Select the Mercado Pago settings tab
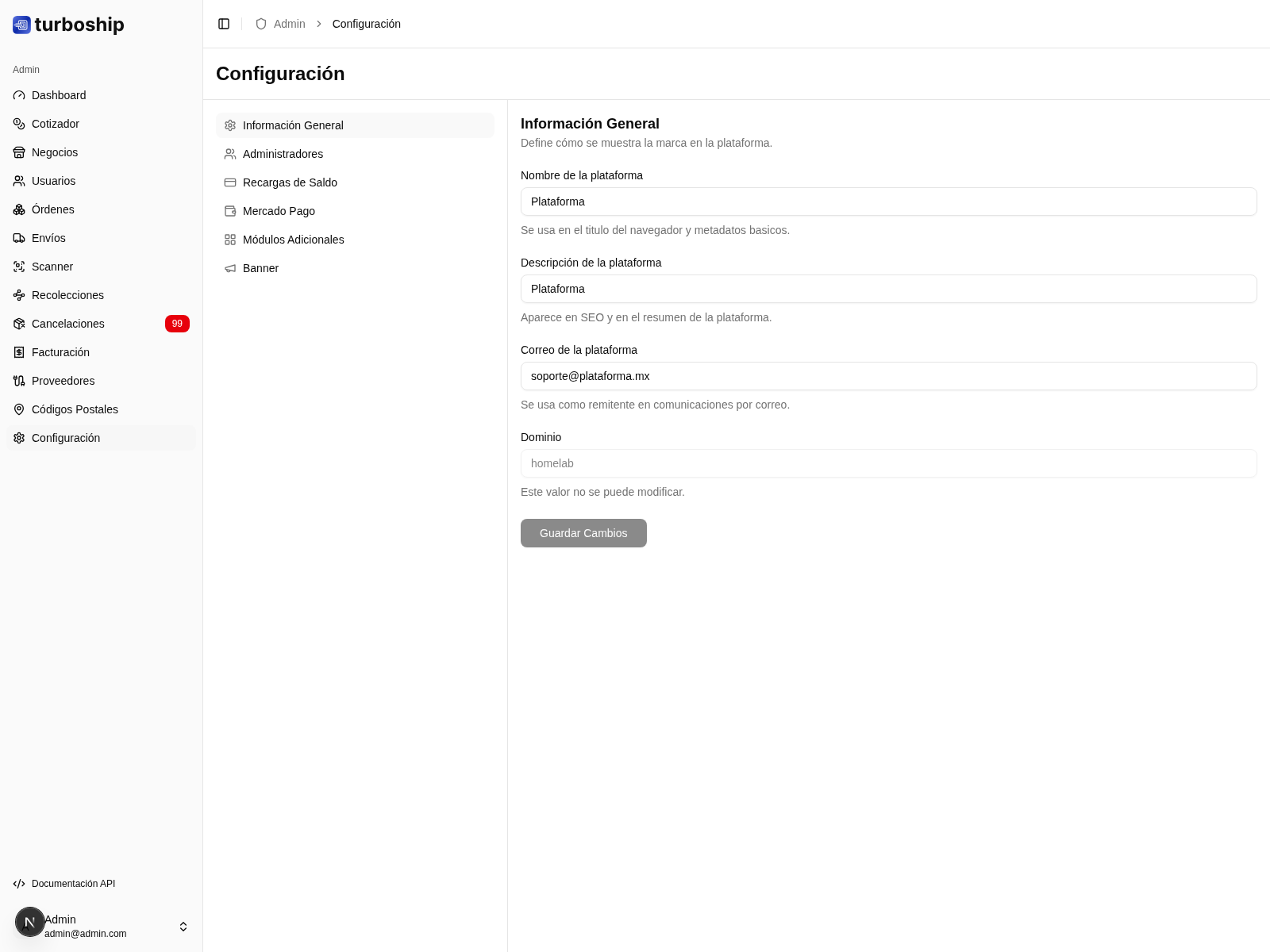Image resolution: width=1270 pixels, height=952 pixels. point(279,211)
